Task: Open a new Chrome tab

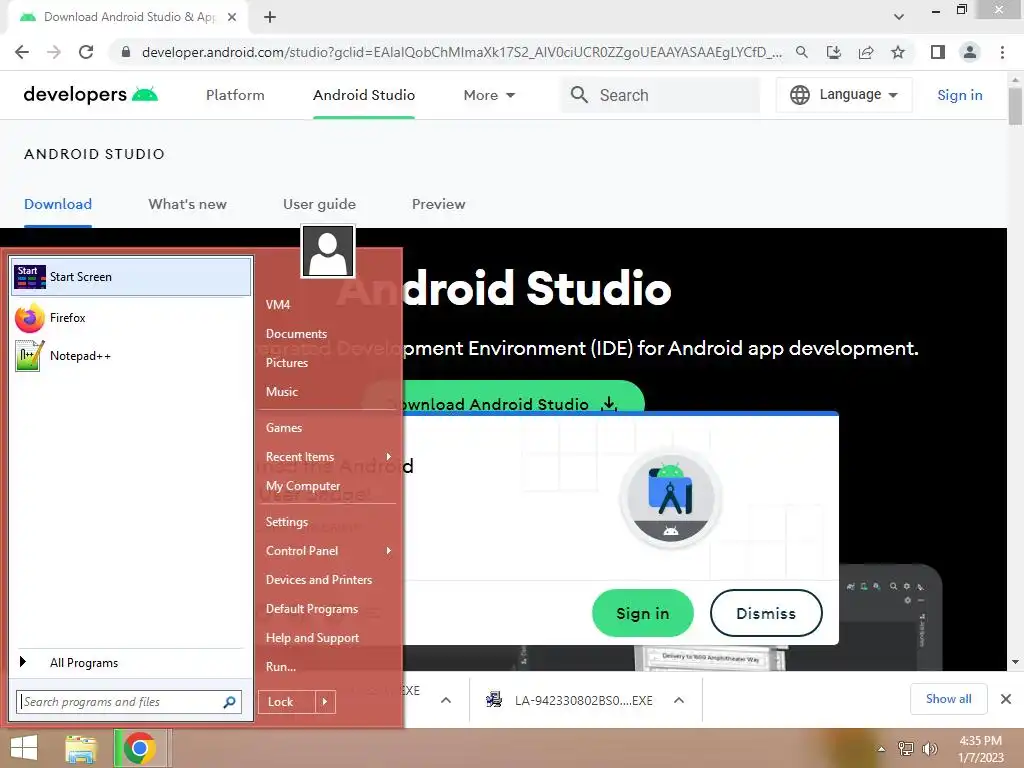Action: pos(270,17)
